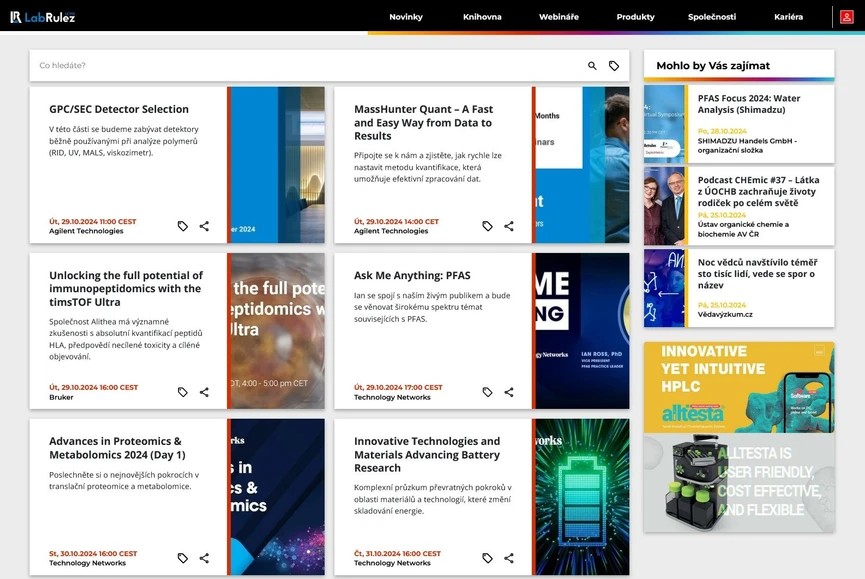Image resolution: width=865 pixels, height=579 pixels.
Task: Click Ask Me Anything PFAS thumbnail
Action: pos(581,331)
